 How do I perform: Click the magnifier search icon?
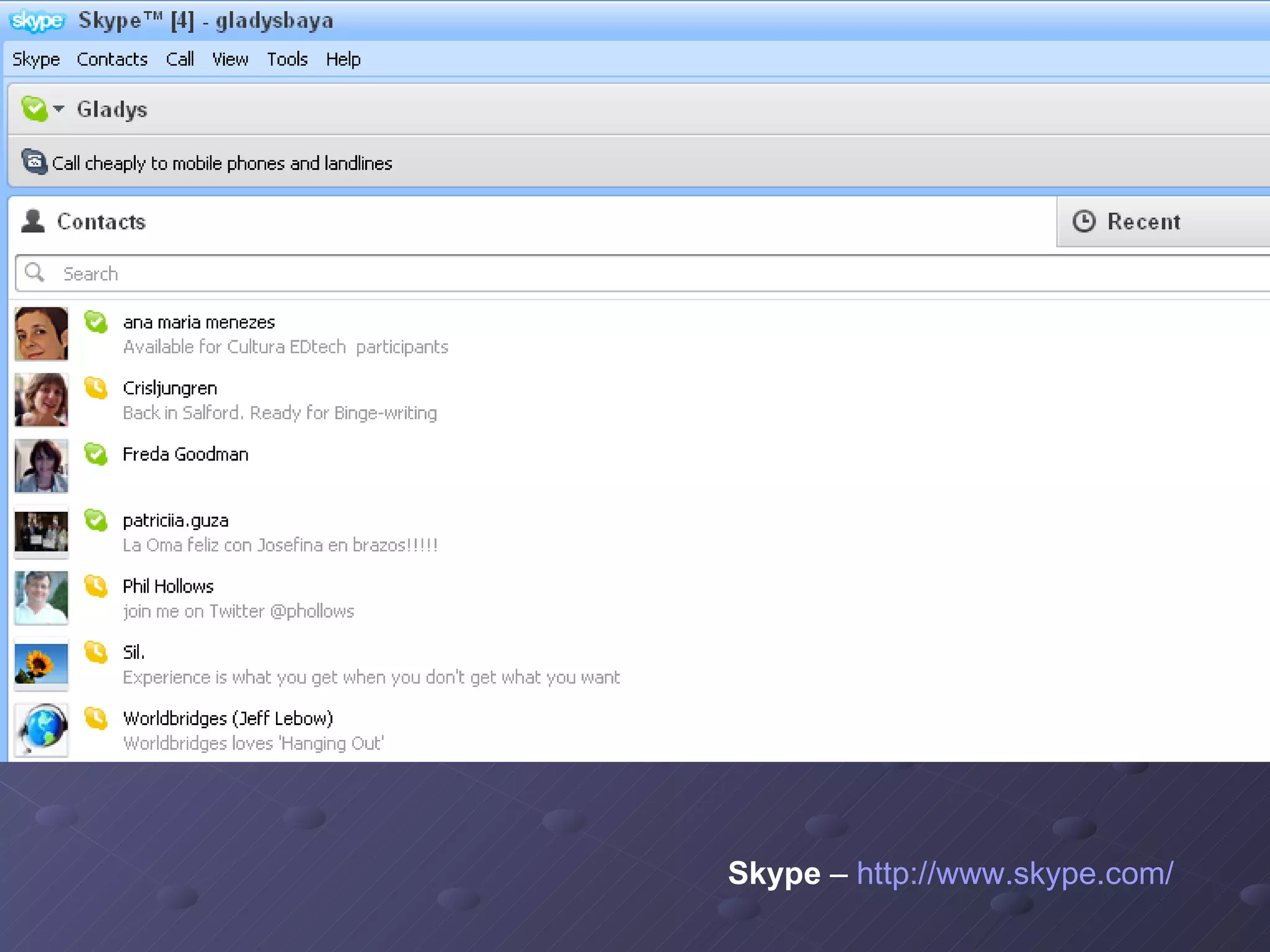35,273
